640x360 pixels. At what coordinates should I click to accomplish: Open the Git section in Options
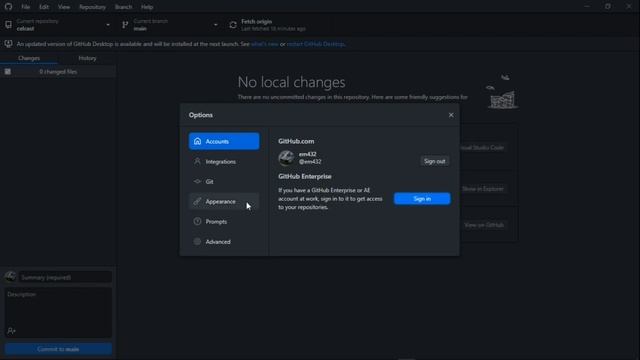[224, 182]
